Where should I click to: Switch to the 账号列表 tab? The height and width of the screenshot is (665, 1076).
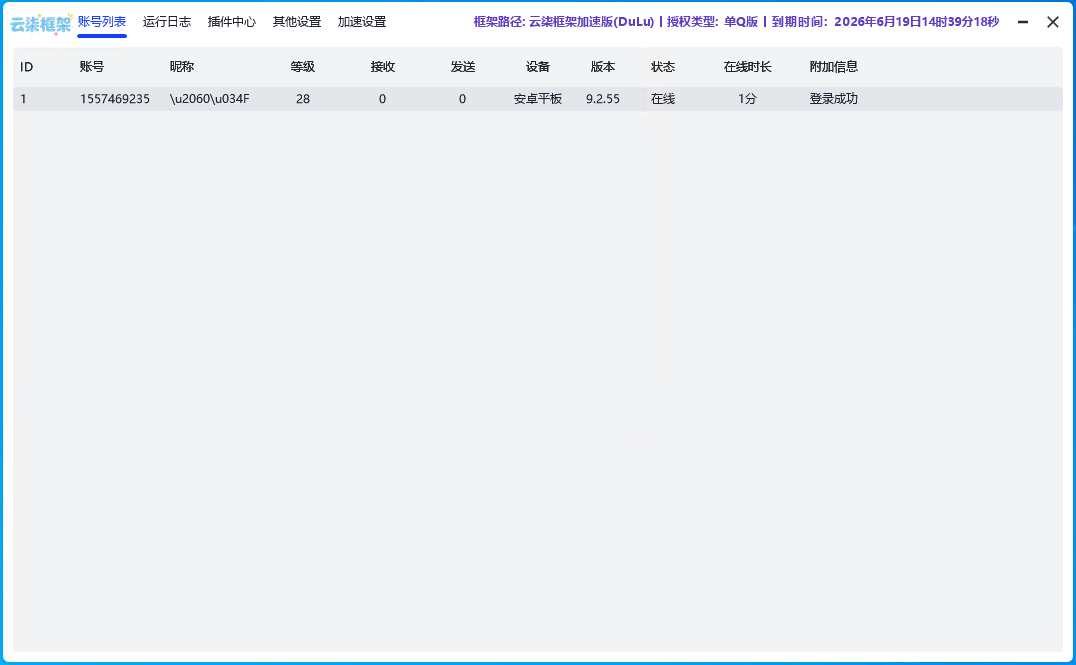(x=102, y=22)
